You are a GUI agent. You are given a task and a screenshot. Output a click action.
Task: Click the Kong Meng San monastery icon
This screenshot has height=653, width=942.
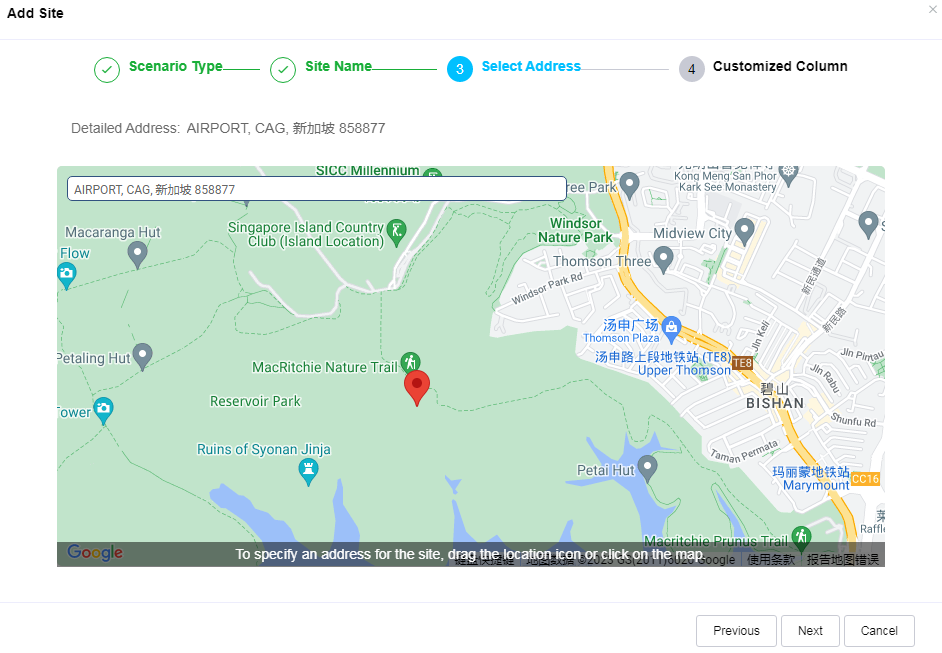pos(788,174)
